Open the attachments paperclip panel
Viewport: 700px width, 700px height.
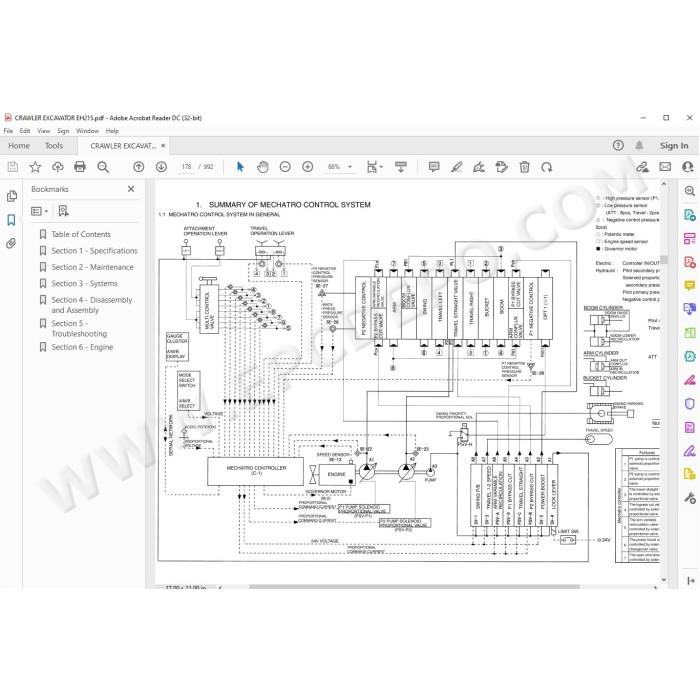(12, 243)
